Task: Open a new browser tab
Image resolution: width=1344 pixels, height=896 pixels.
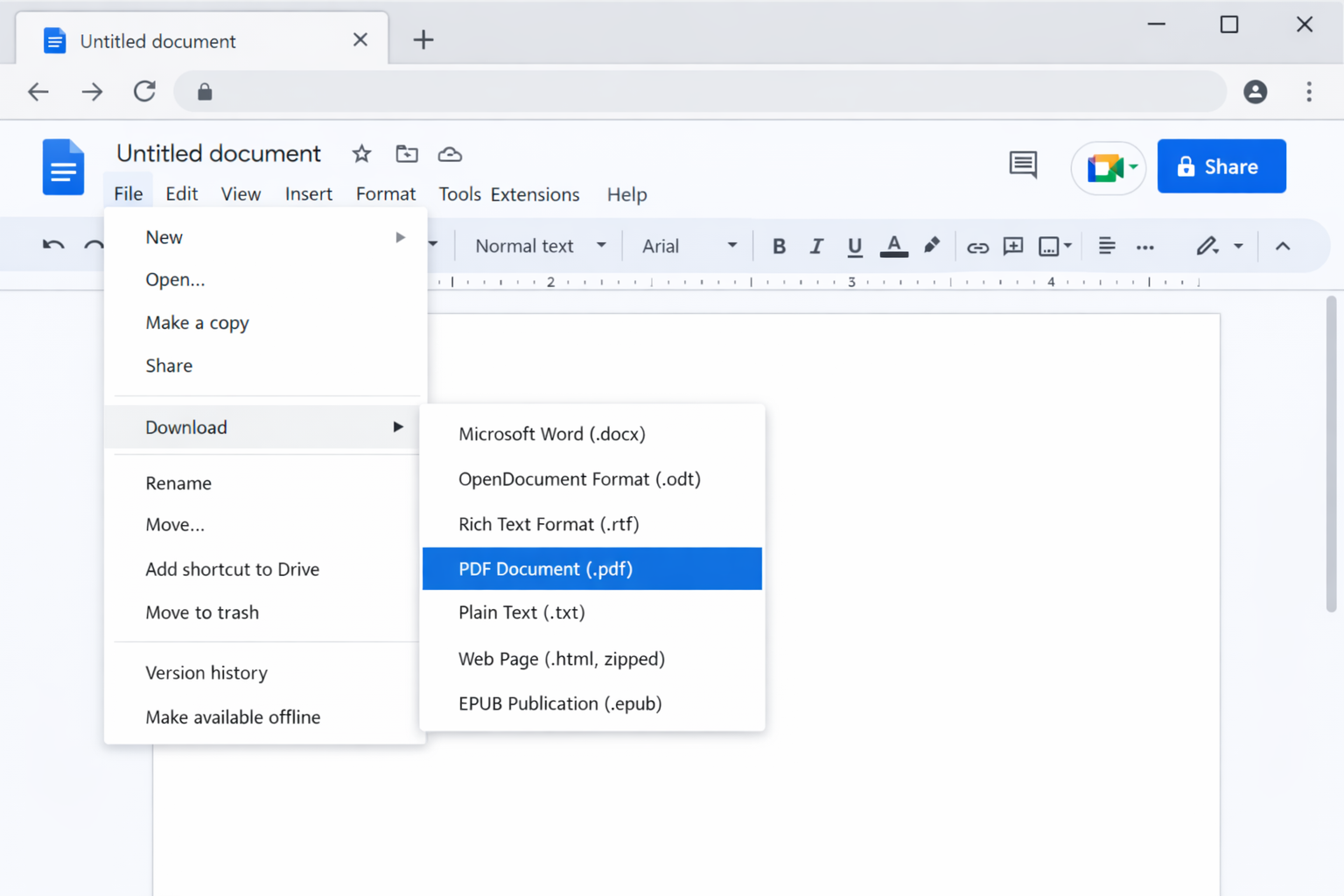Action: pos(423,39)
